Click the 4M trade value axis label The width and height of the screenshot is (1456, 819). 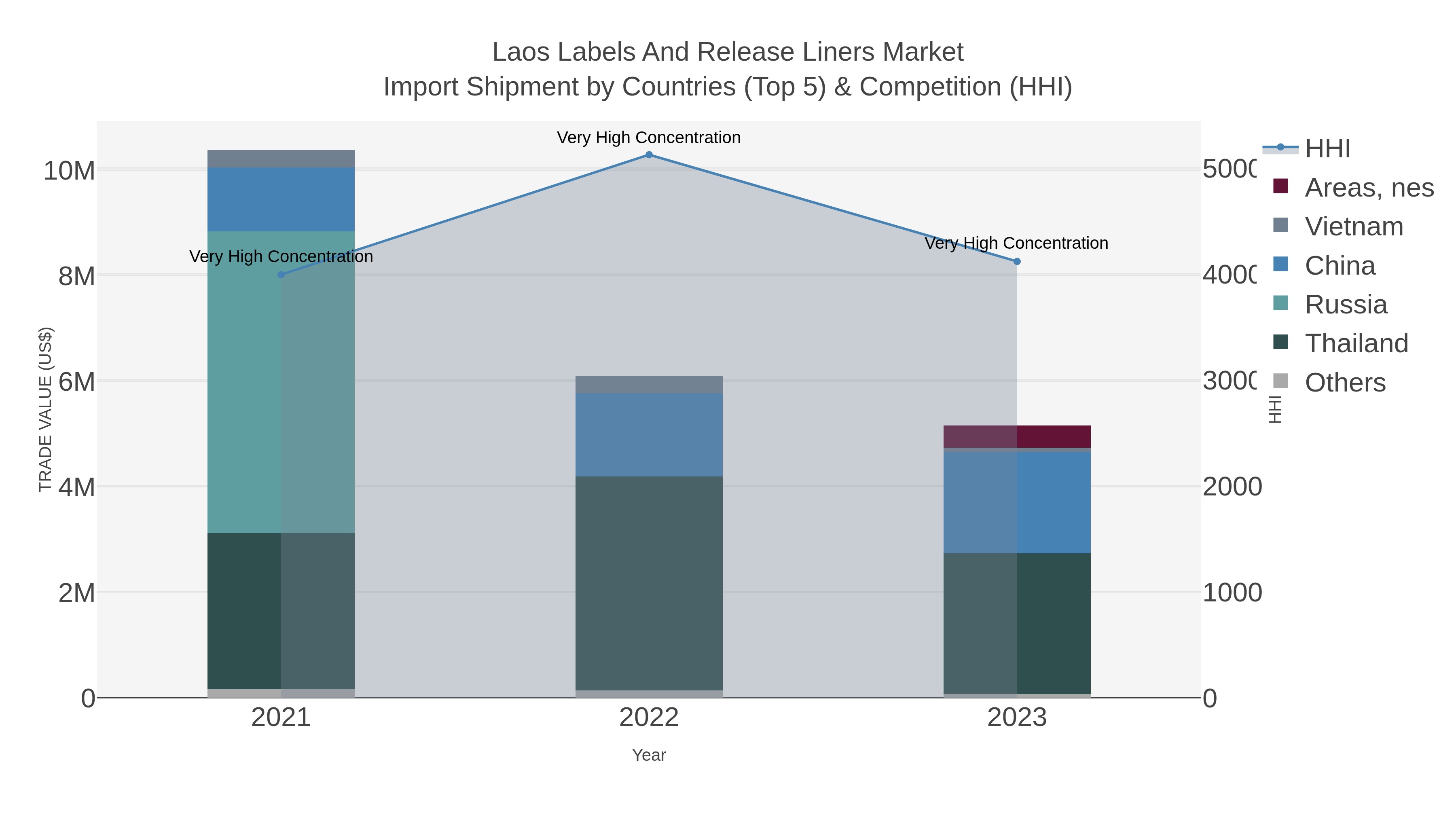(x=76, y=488)
